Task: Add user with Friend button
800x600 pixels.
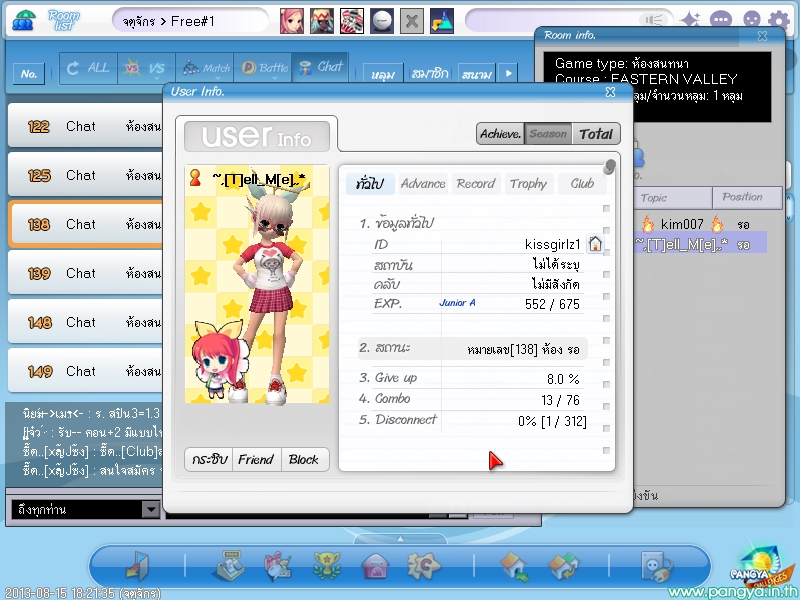Action: pyautogui.click(x=256, y=460)
